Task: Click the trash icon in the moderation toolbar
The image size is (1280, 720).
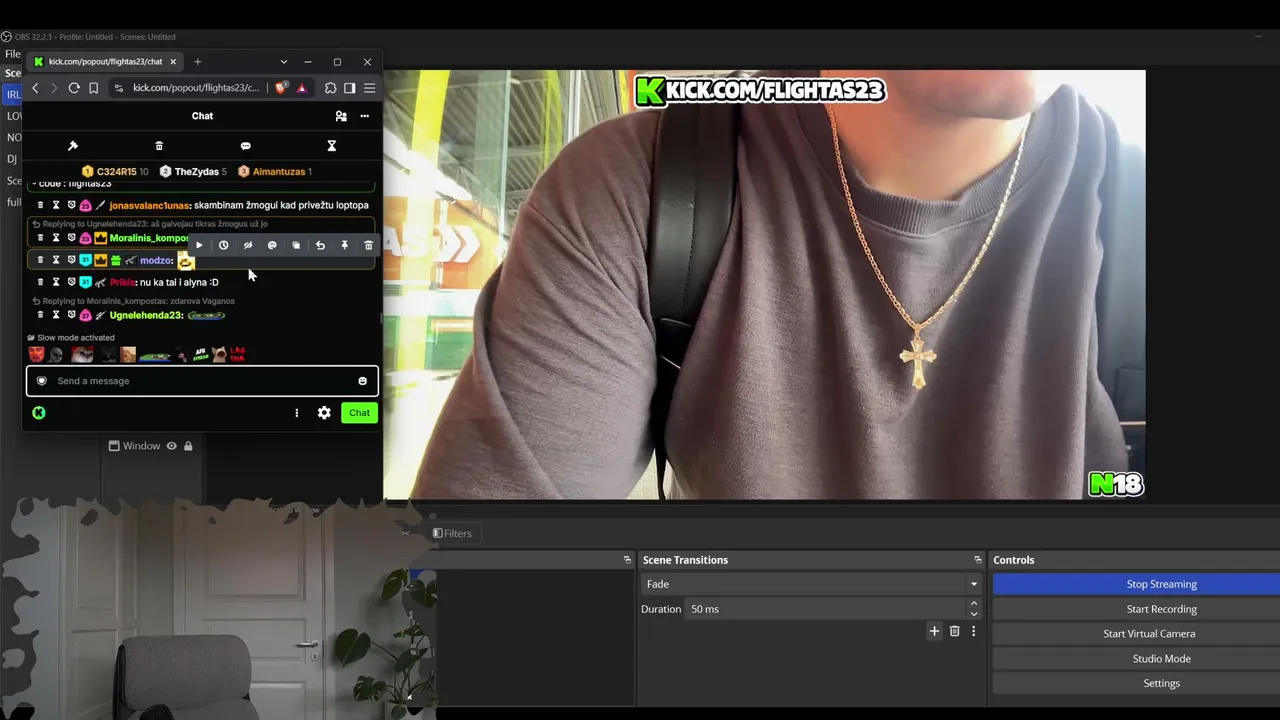Action: (x=159, y=146)
